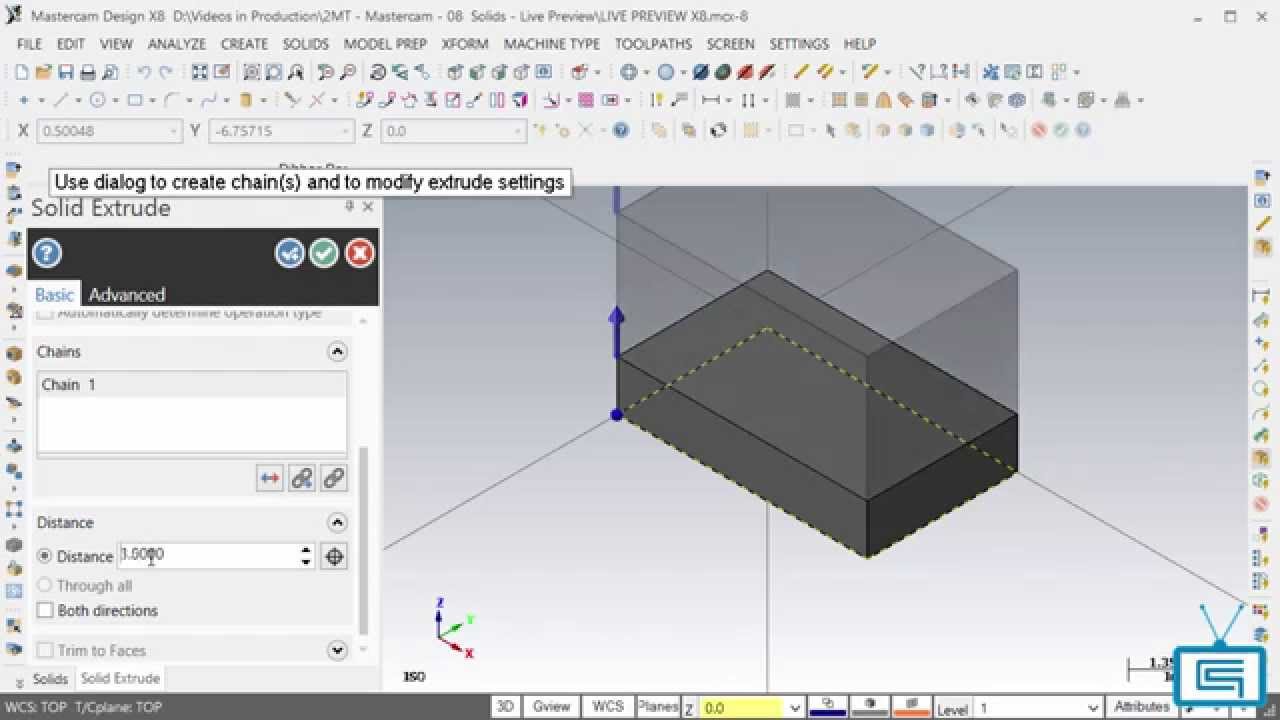The image size is (1280, 720).
Task: Click rightmost chain link icon
Action: [334, 478]
